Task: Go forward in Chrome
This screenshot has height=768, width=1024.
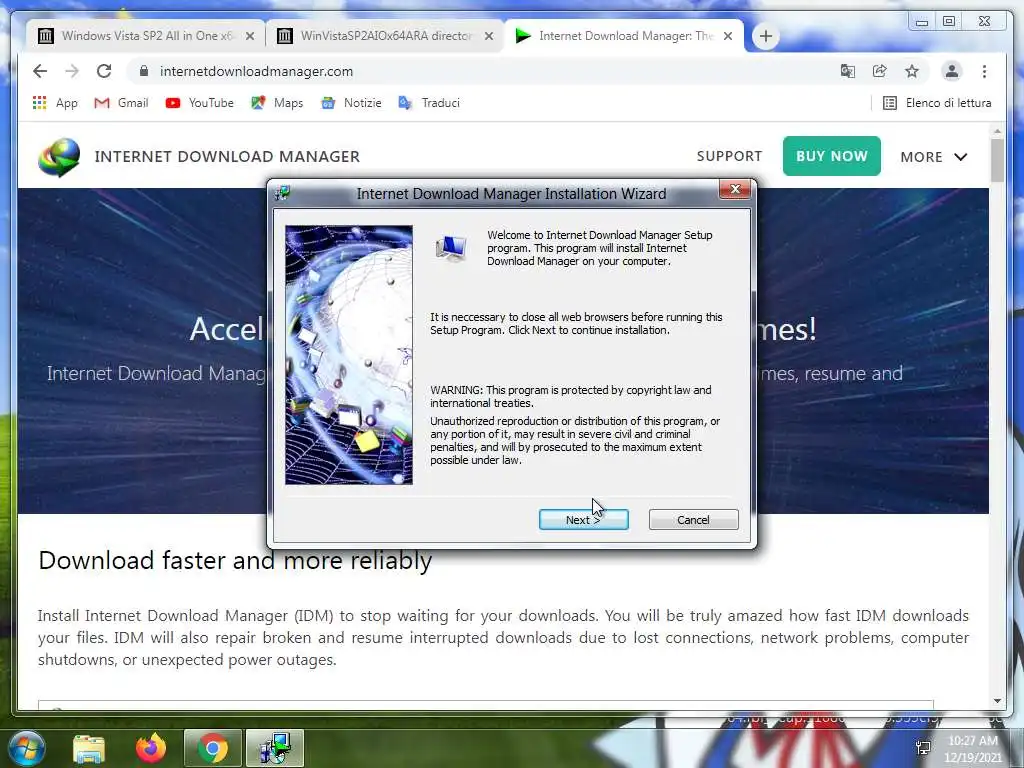Action: (x=72, y=71)
